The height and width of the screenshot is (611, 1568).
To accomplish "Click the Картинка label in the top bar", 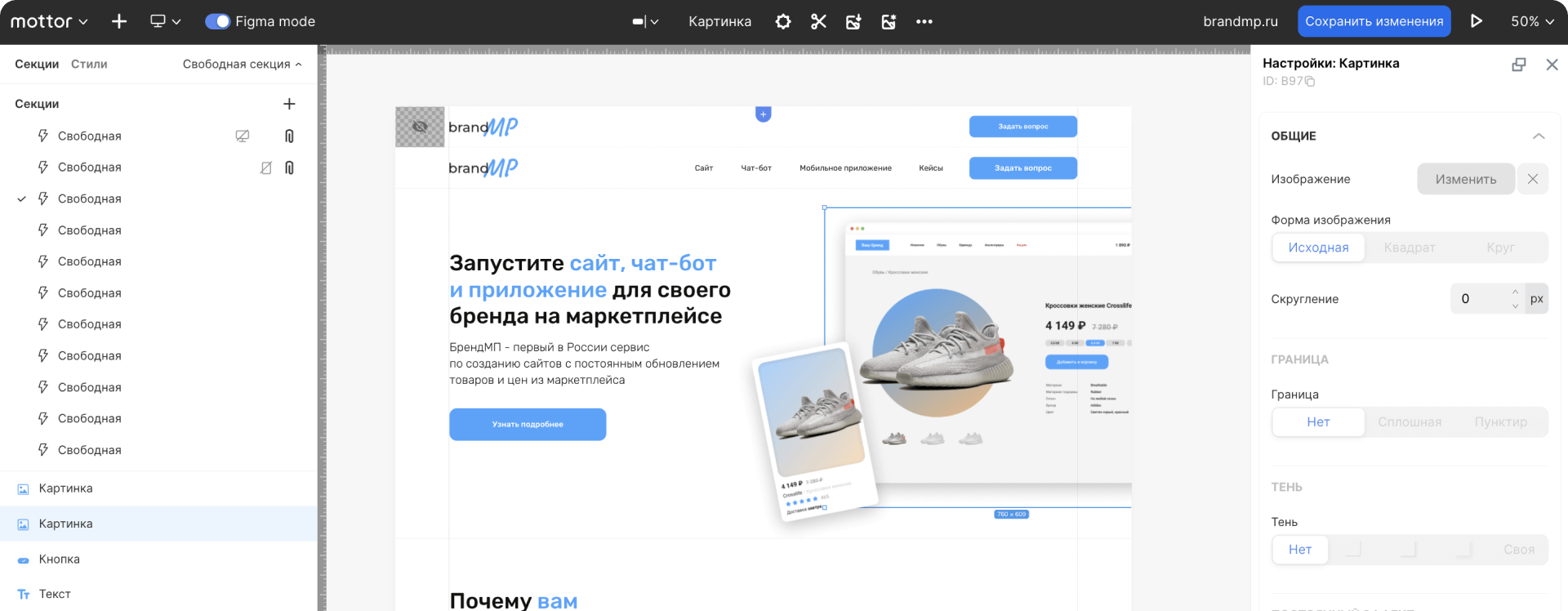I will click(x=719, y=21).
